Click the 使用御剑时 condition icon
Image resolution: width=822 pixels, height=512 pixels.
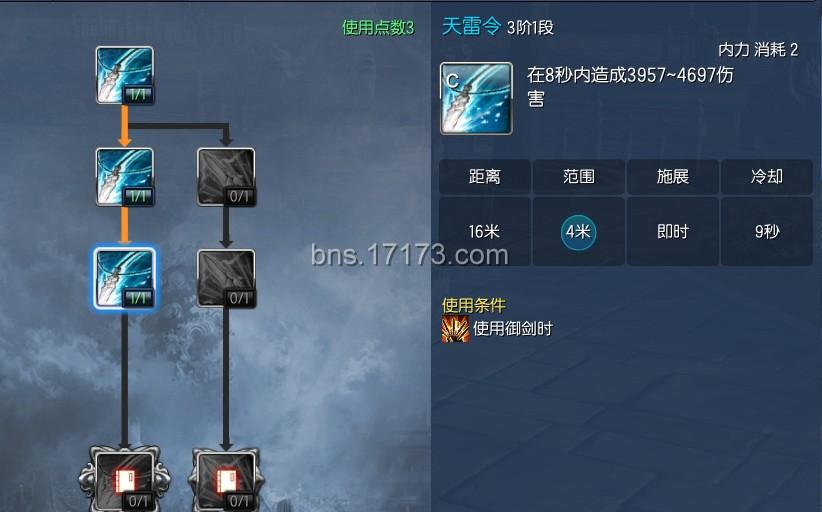tap(455, 329)
